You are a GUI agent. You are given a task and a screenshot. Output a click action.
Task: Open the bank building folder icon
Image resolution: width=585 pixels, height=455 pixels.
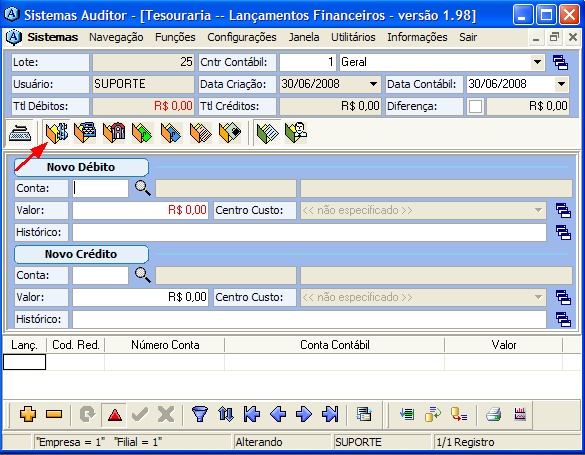(x=114, y=133)
